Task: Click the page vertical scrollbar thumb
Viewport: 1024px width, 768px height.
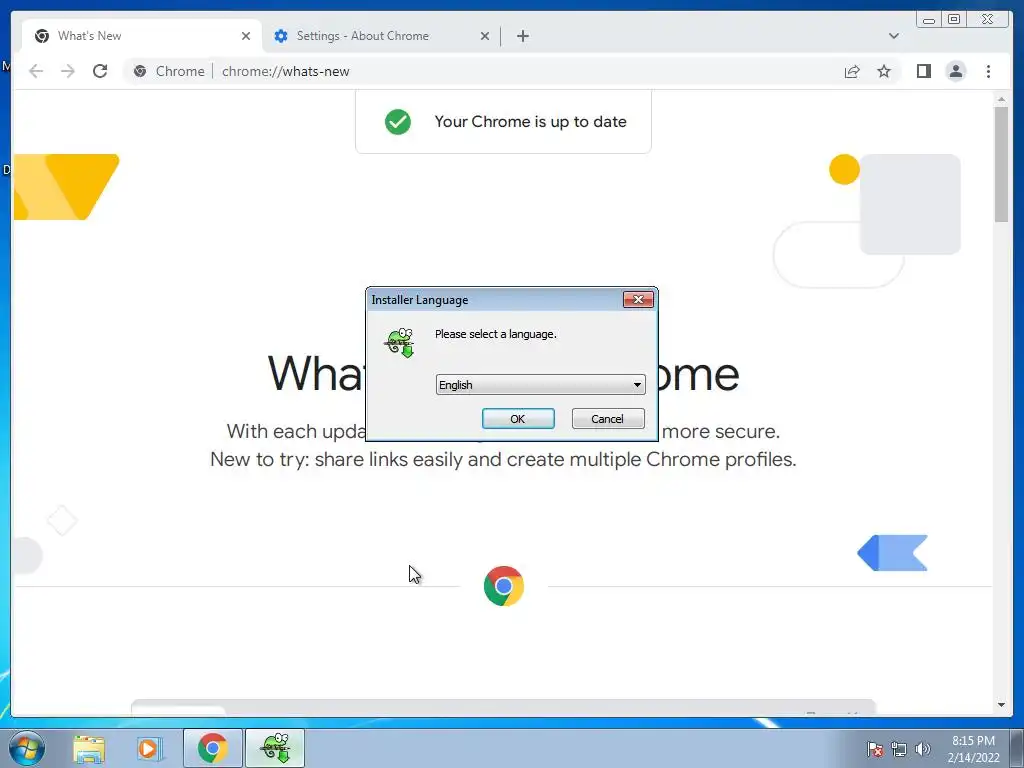Action: [1001, 163]
